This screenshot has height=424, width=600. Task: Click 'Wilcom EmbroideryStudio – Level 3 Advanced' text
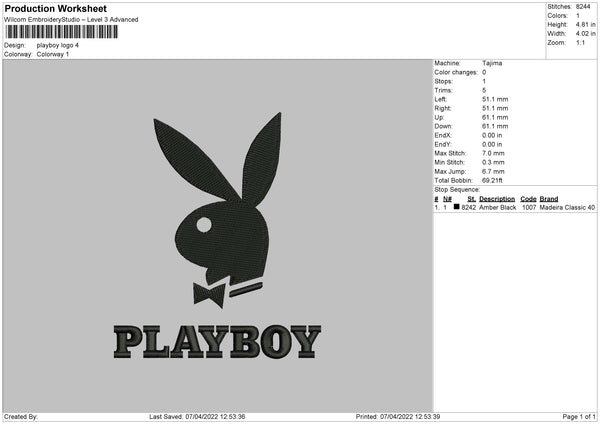point(71,20)
